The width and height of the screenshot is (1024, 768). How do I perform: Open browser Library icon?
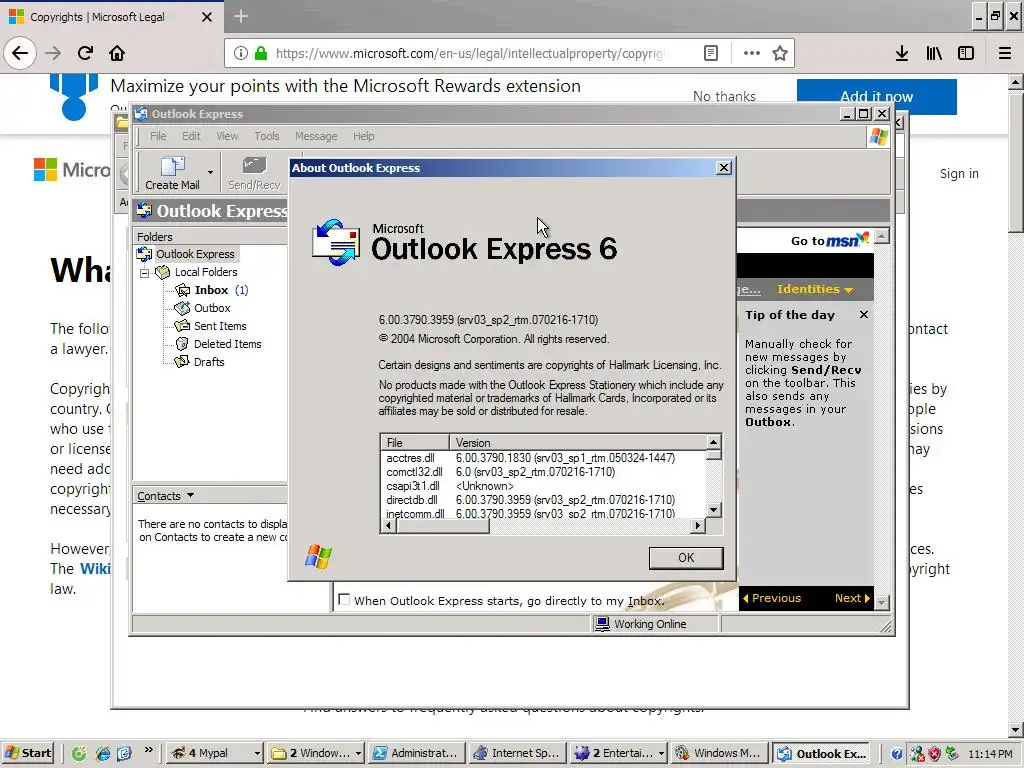(934, 53)
